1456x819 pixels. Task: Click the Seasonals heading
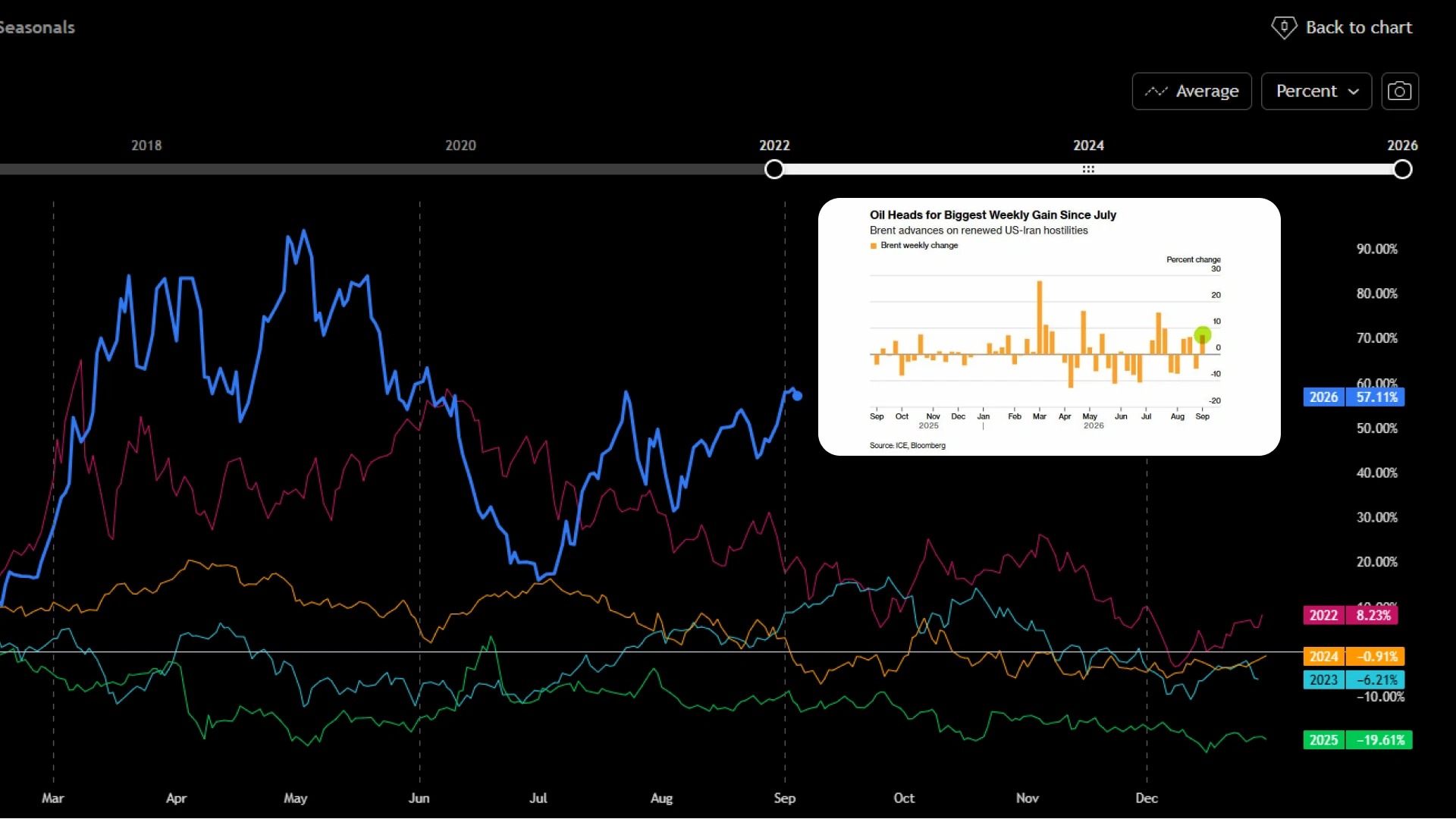[x=37, y=27]
